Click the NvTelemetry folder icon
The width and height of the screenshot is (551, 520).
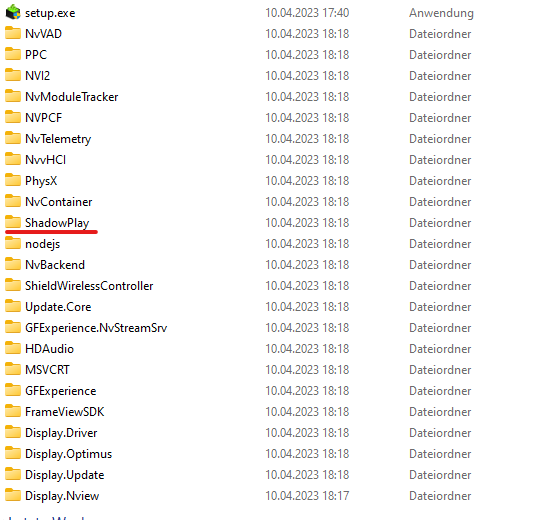[13, 138]
